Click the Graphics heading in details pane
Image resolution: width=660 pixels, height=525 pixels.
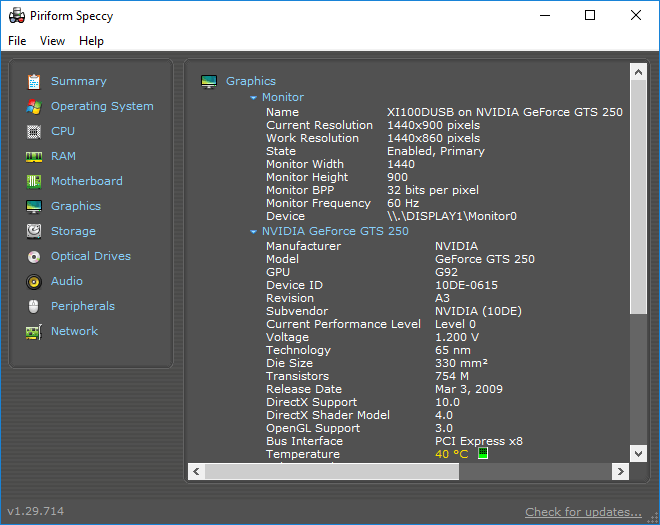click(x=251, y=81)
